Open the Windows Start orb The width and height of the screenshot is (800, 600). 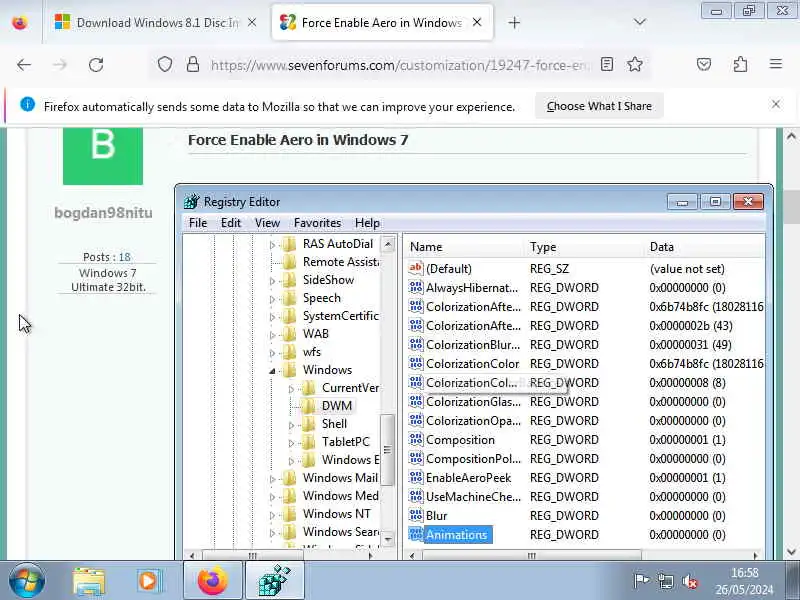point(27,581)
